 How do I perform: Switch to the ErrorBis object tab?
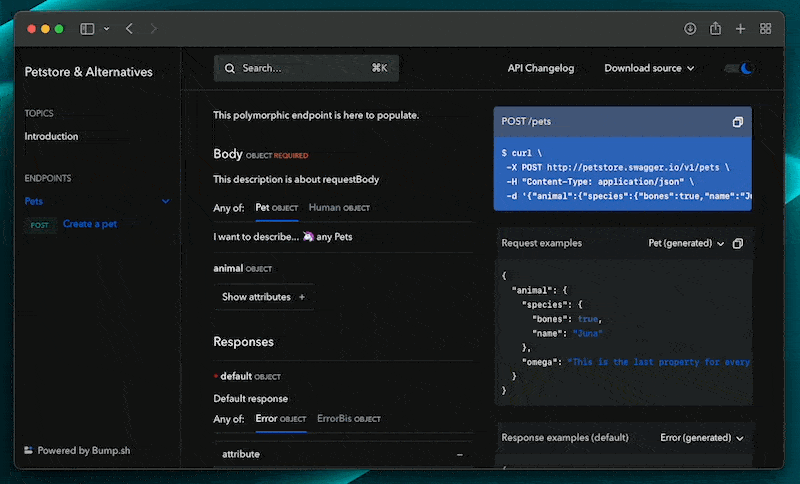tap(349, 419)
